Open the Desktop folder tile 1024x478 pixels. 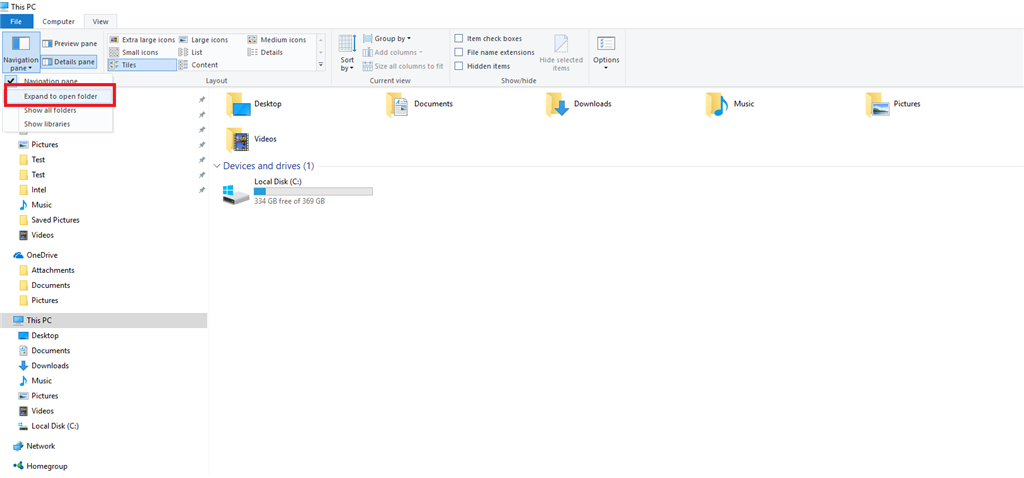point(253,104)
